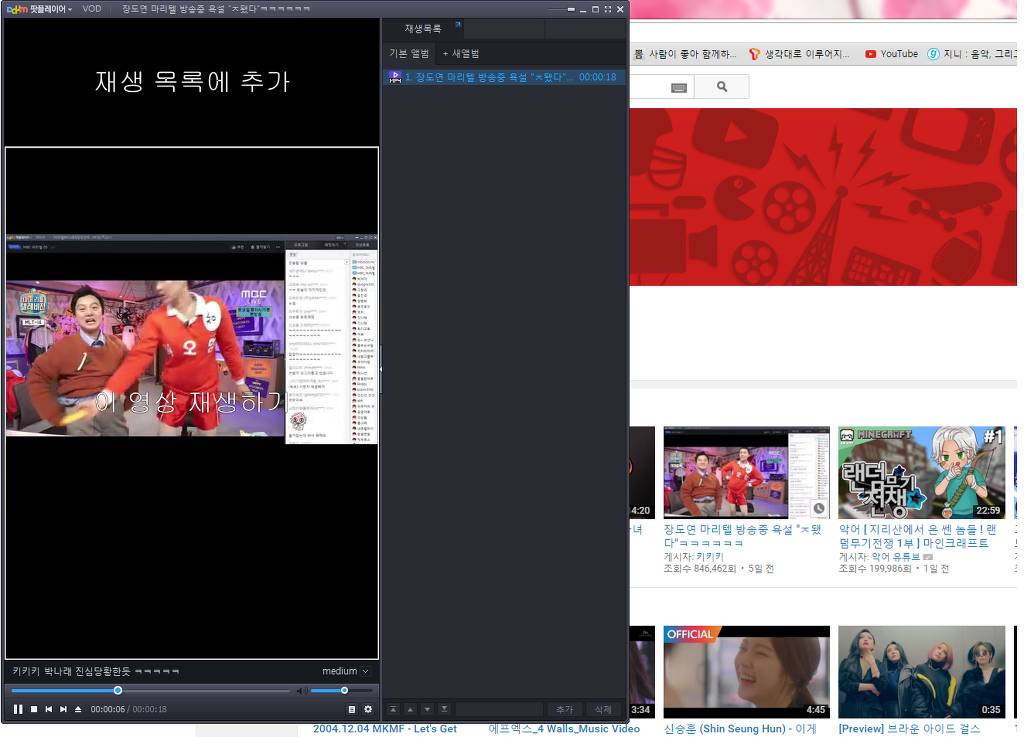Click the video seek progress bar
This screenshot has height=737, width=1024.
tap(200, 690)
